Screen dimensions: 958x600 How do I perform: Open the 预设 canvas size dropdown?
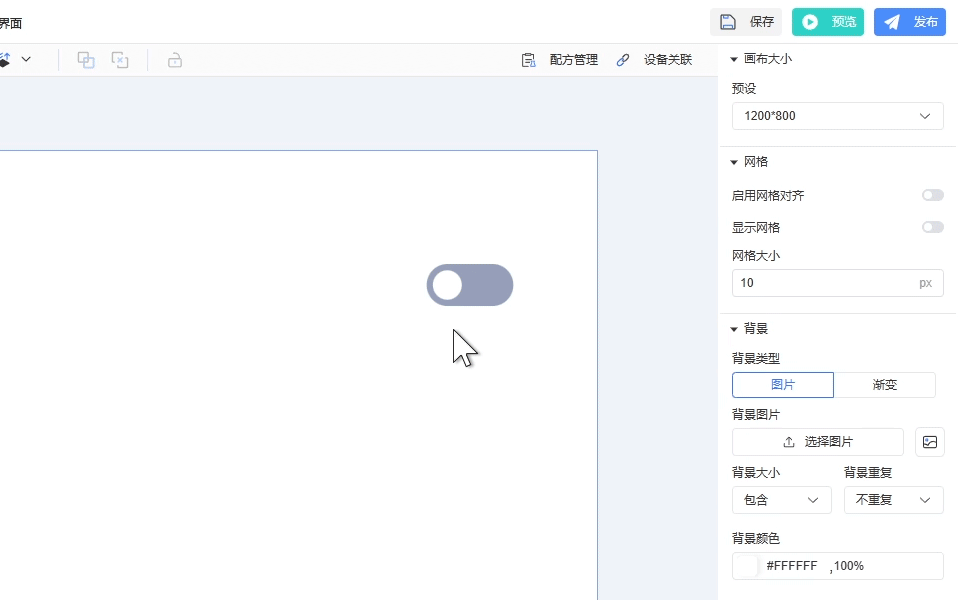coord(837,116)
